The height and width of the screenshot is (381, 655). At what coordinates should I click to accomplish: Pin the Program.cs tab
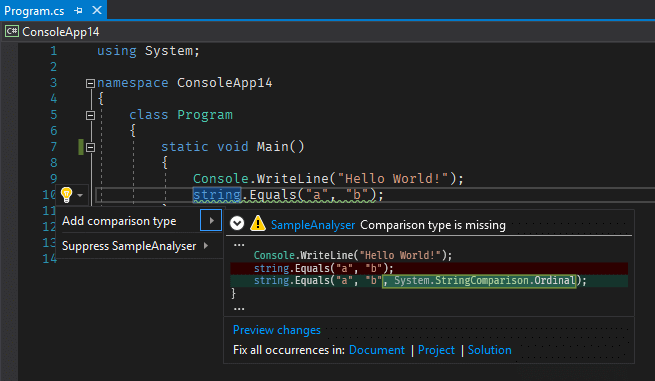click(x=78, y=10)
